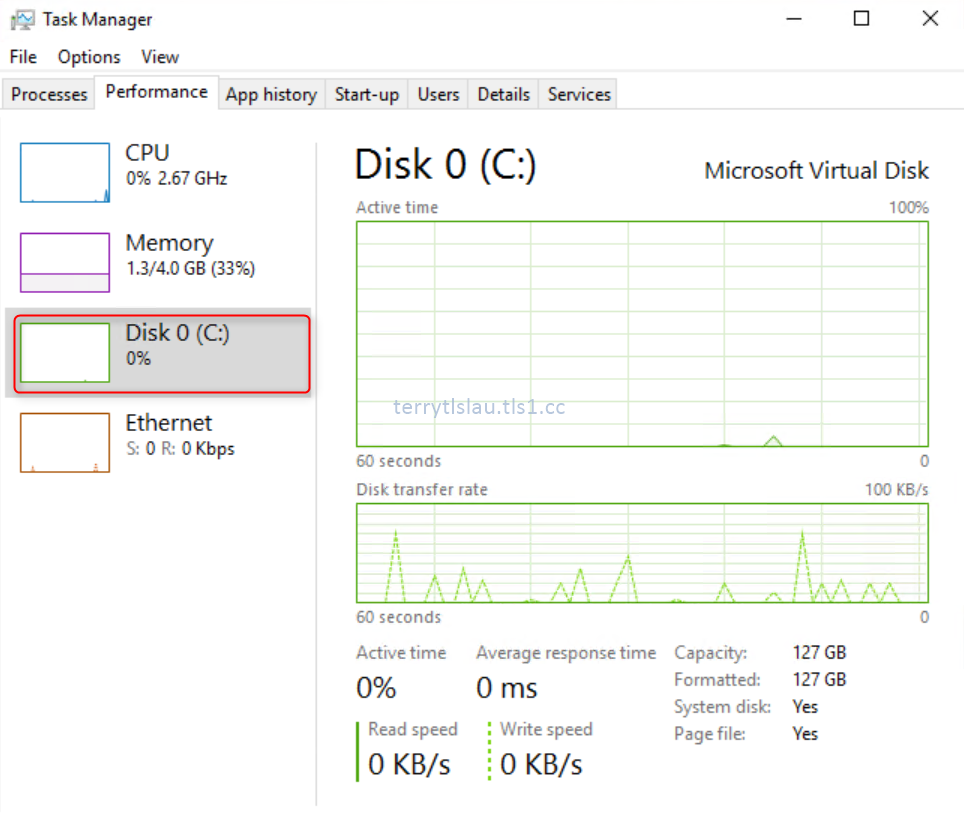964x817 pixels.
Task: Open the Services tab
Action: (578, 94)
